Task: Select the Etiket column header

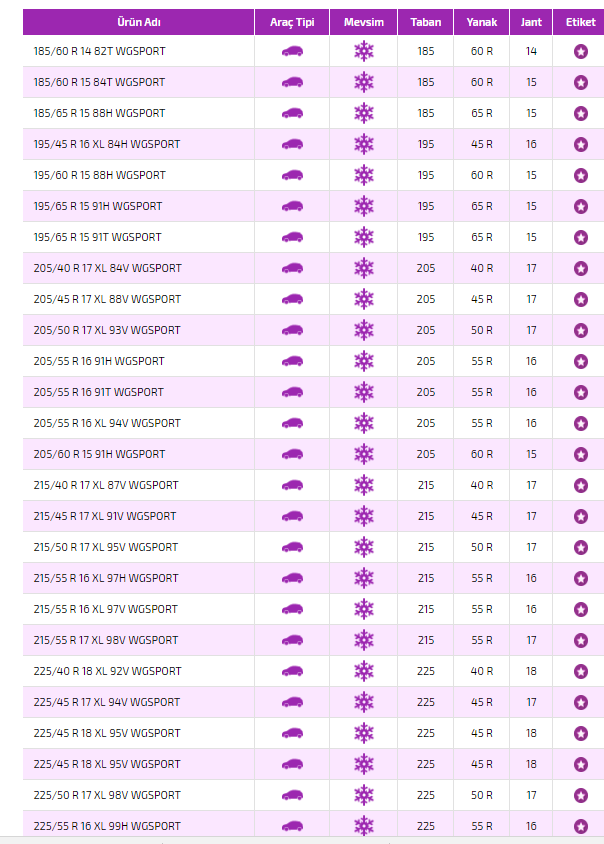Action: [x=581, y=22]
